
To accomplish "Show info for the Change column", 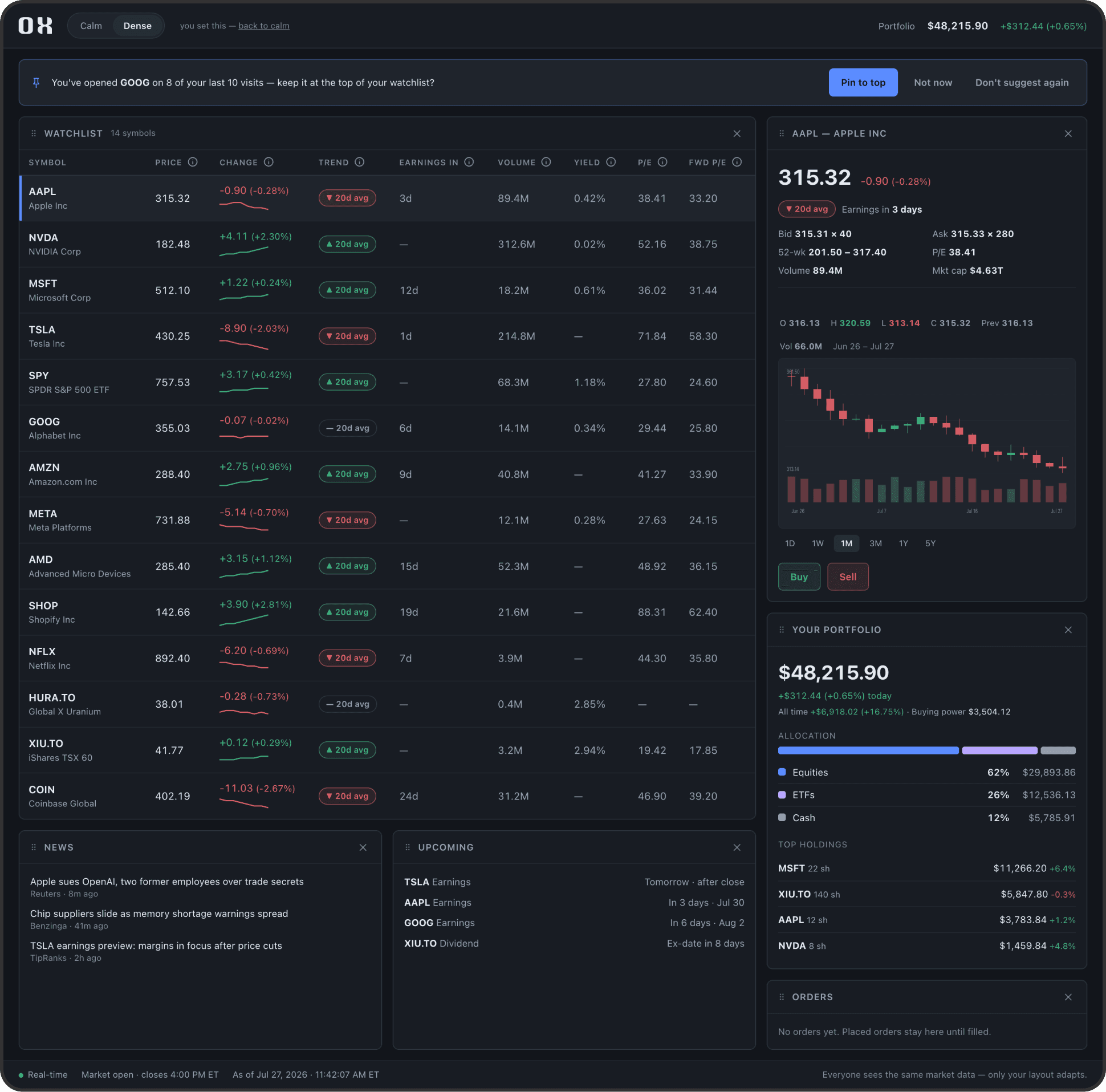I will coord(269,162).
